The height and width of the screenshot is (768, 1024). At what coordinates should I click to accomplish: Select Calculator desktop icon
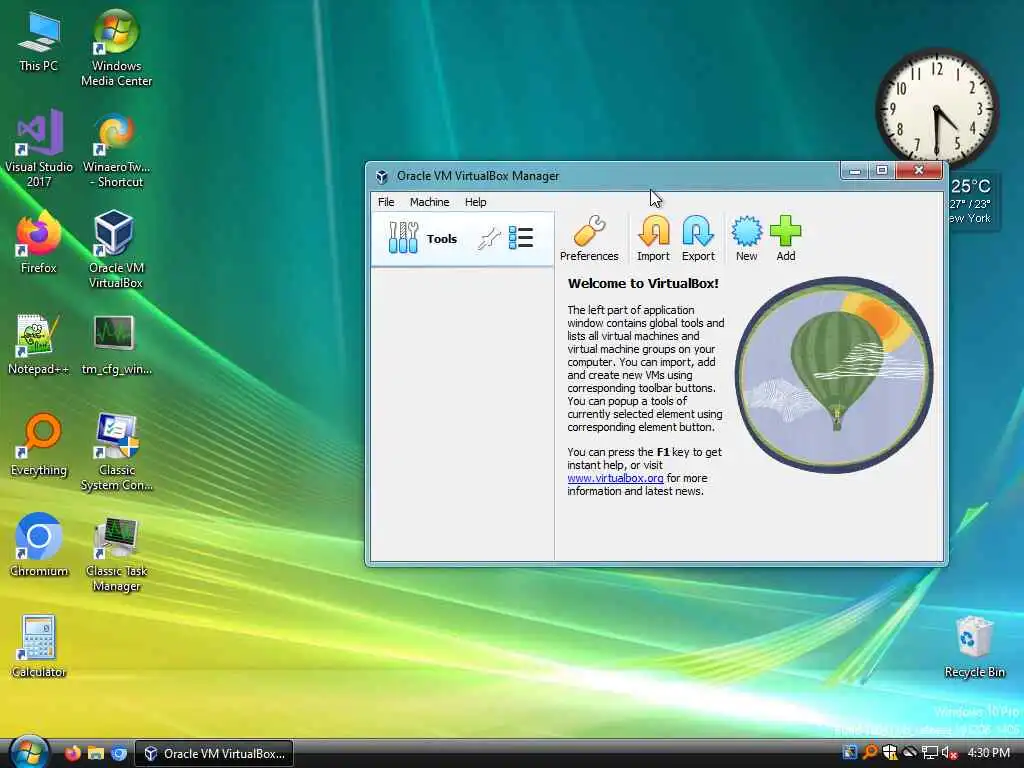[x=38, y=647]
